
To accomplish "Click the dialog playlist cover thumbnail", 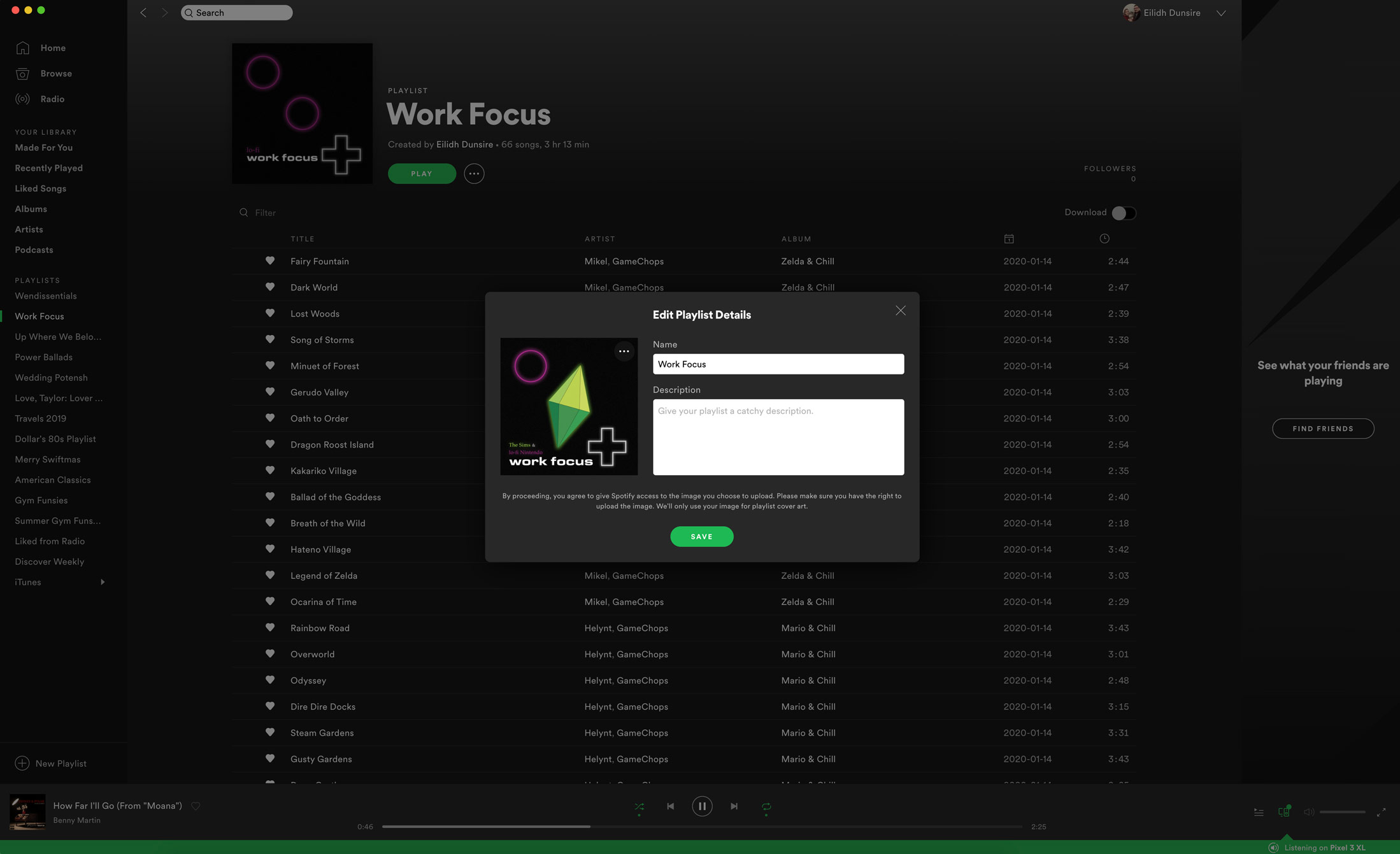I will point(569,406).
